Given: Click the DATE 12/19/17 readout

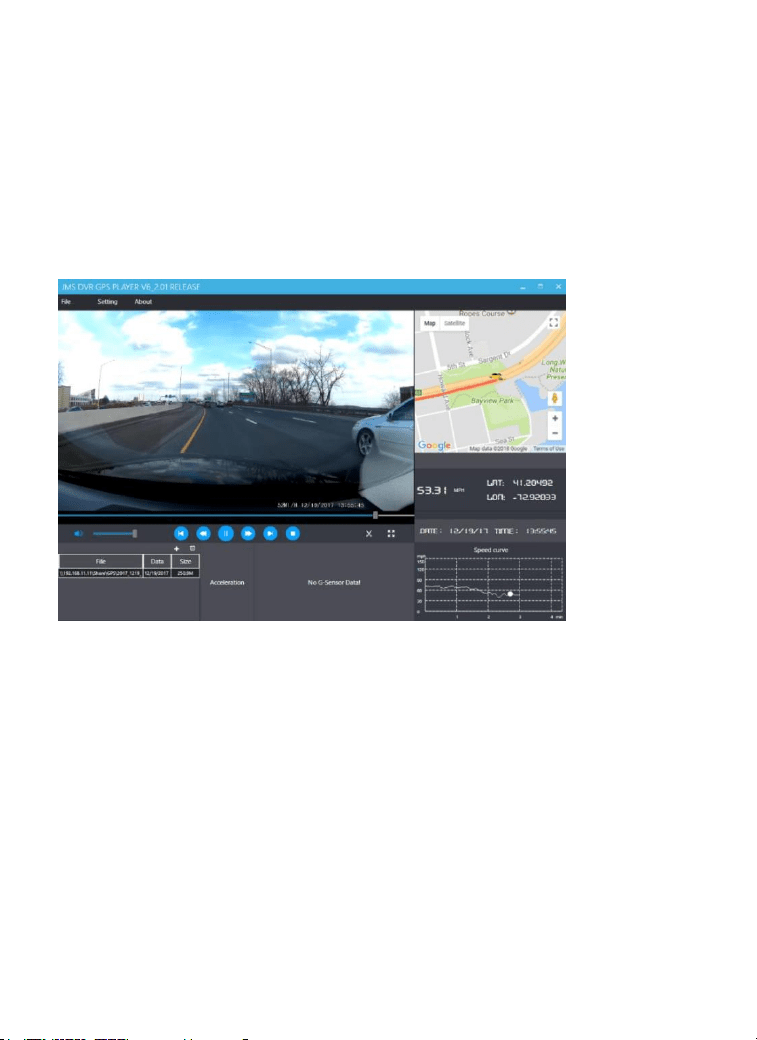Looking at the screenshot, I should (x=454, y=531).
